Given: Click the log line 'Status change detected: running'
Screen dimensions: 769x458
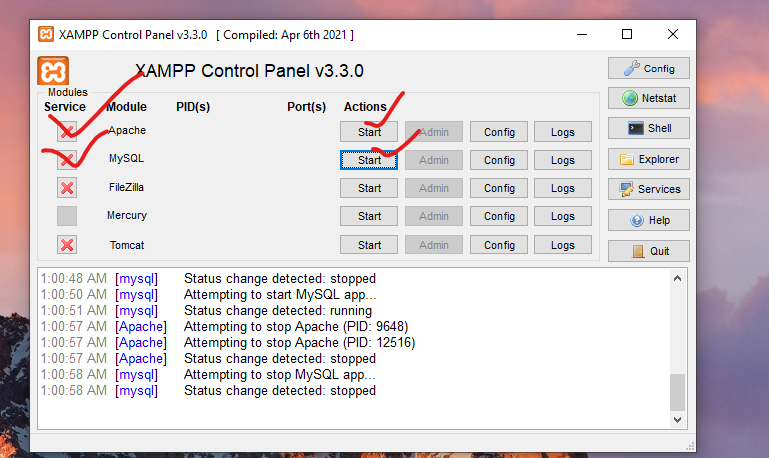Looking at the screenshot, I should 278,311.
